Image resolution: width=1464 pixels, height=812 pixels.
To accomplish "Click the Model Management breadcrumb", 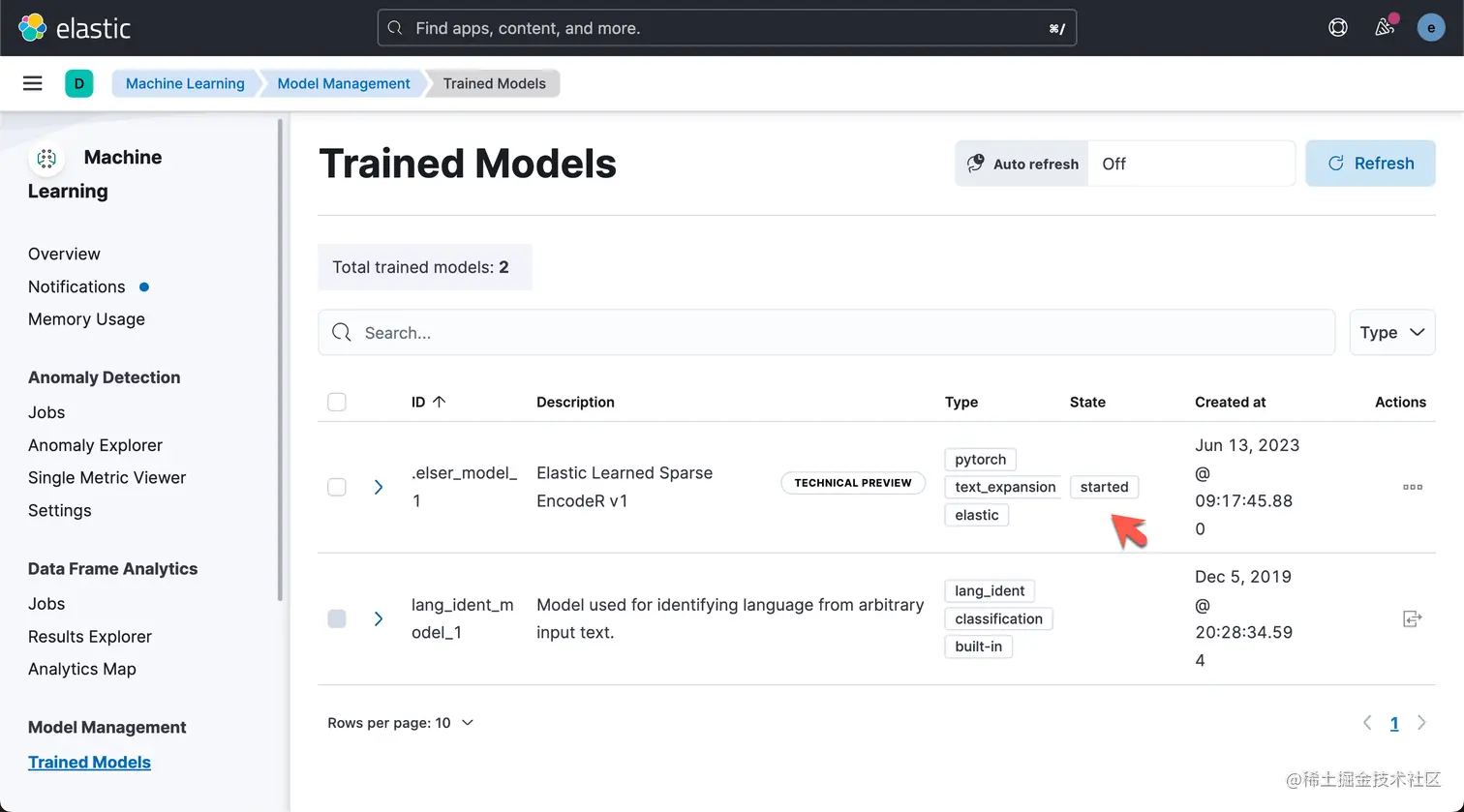I will 344,83.
